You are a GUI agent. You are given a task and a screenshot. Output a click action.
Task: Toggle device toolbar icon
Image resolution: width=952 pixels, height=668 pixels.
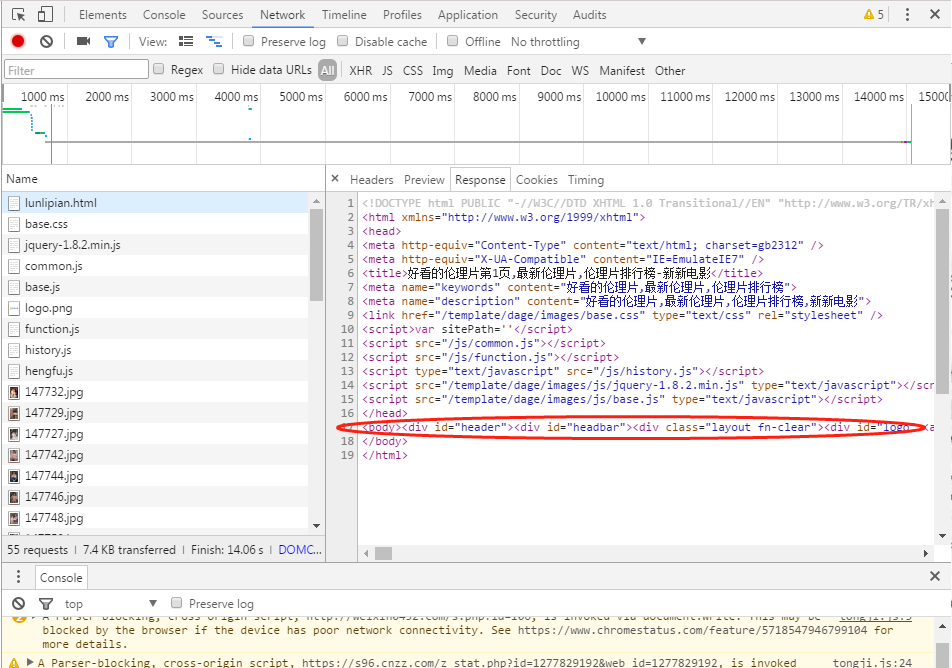pyautogui.click(x=45, y=14)
